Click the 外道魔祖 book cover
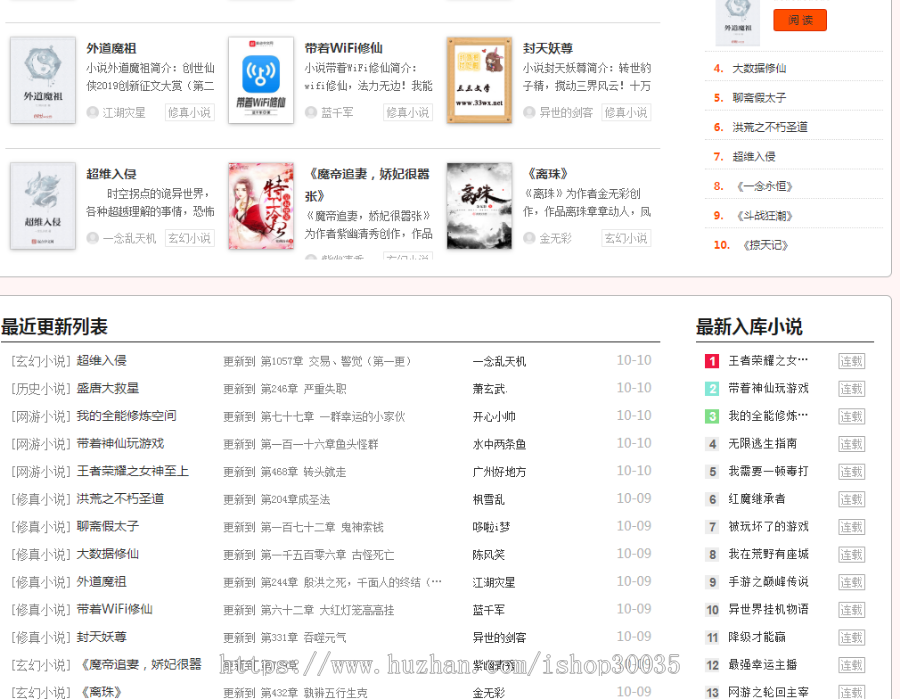This screenshot has height=699, width=900. tap(42, 80)
